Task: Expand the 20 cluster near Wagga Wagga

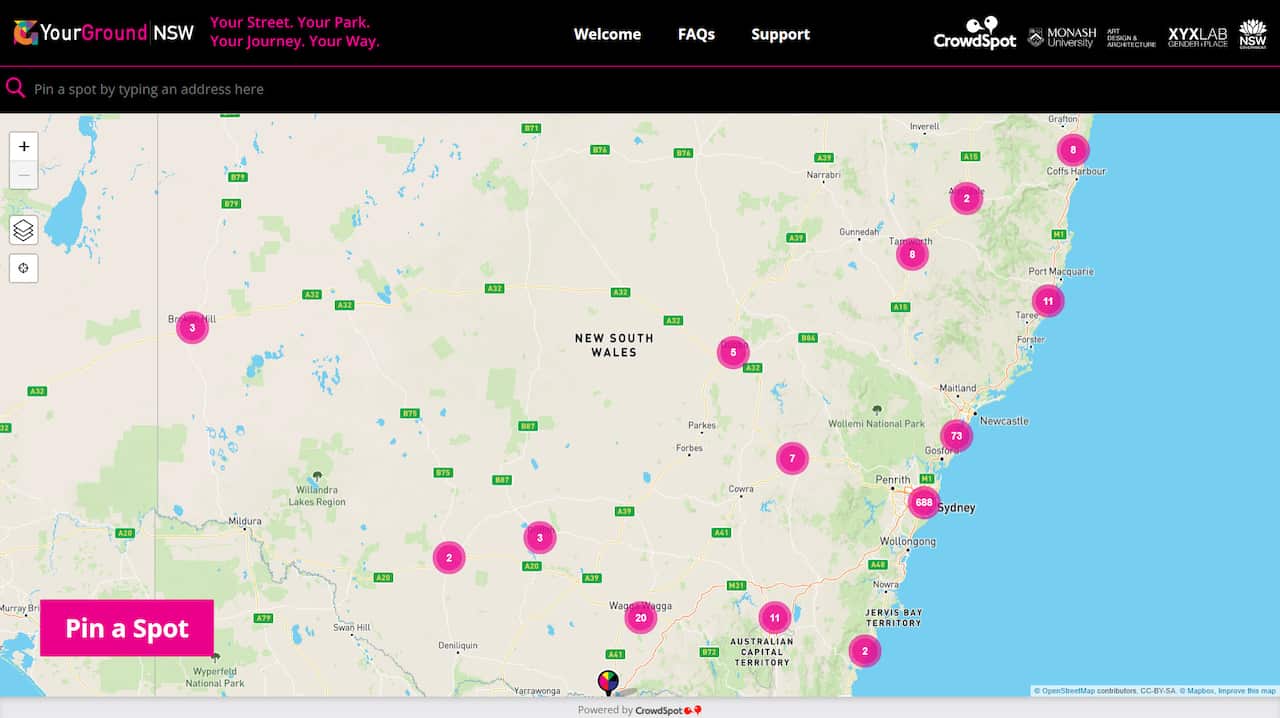Action: coord(640,618)
